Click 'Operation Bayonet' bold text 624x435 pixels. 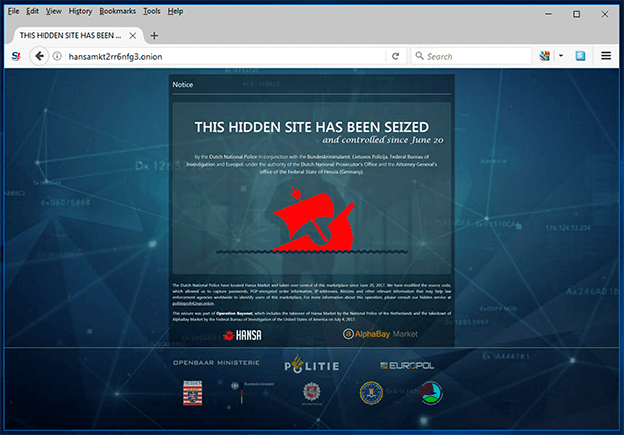(234, 313)
